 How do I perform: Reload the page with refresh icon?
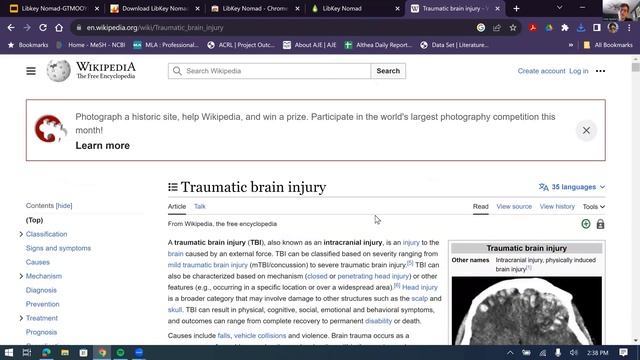(43, 28)
